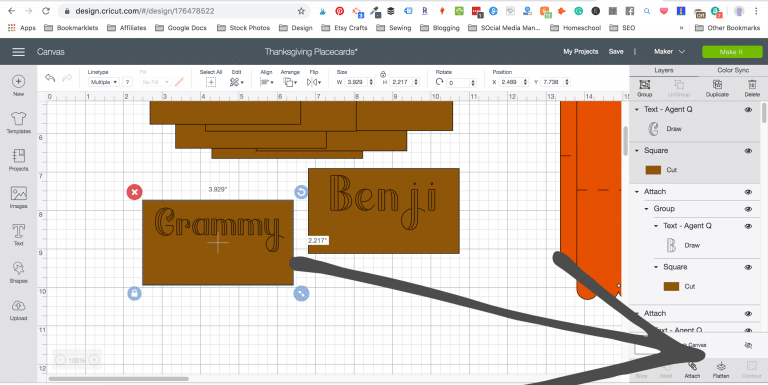Open the Edit dropdown
768x385 pixels.
point(237,82)
